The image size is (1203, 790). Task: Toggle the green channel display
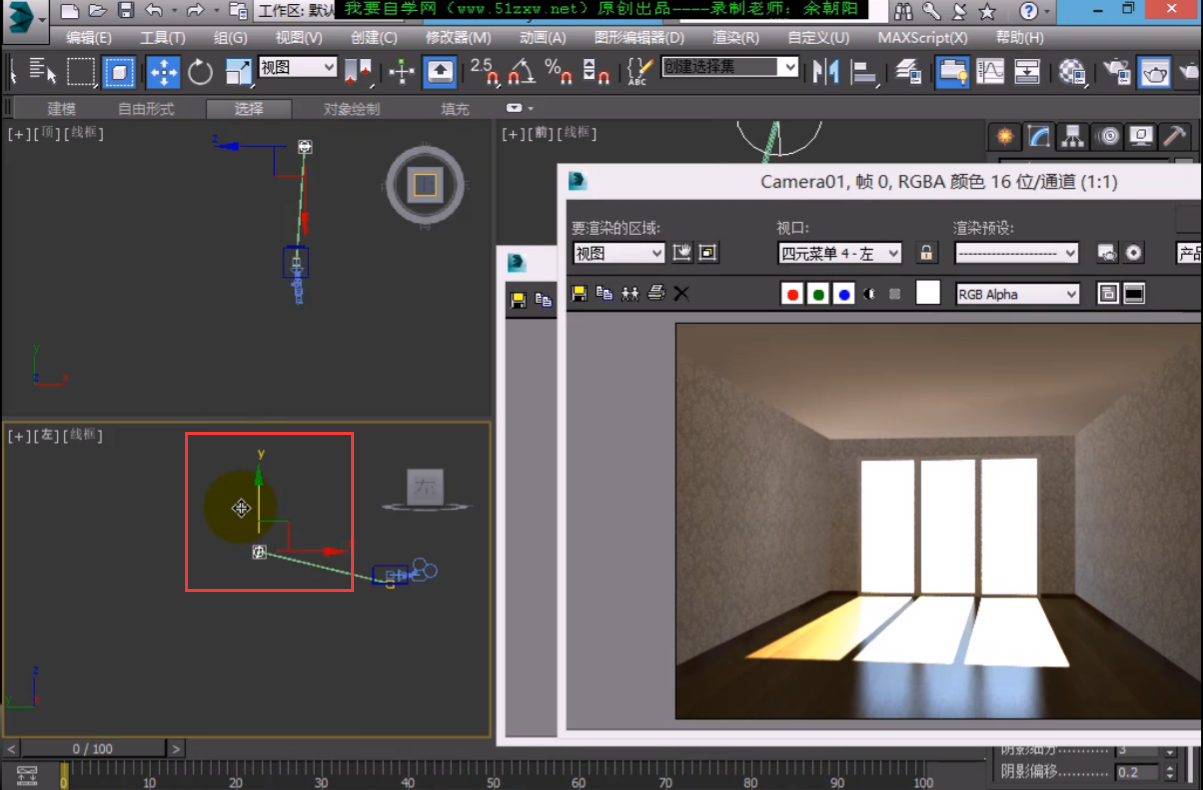[x=818, y=294]
